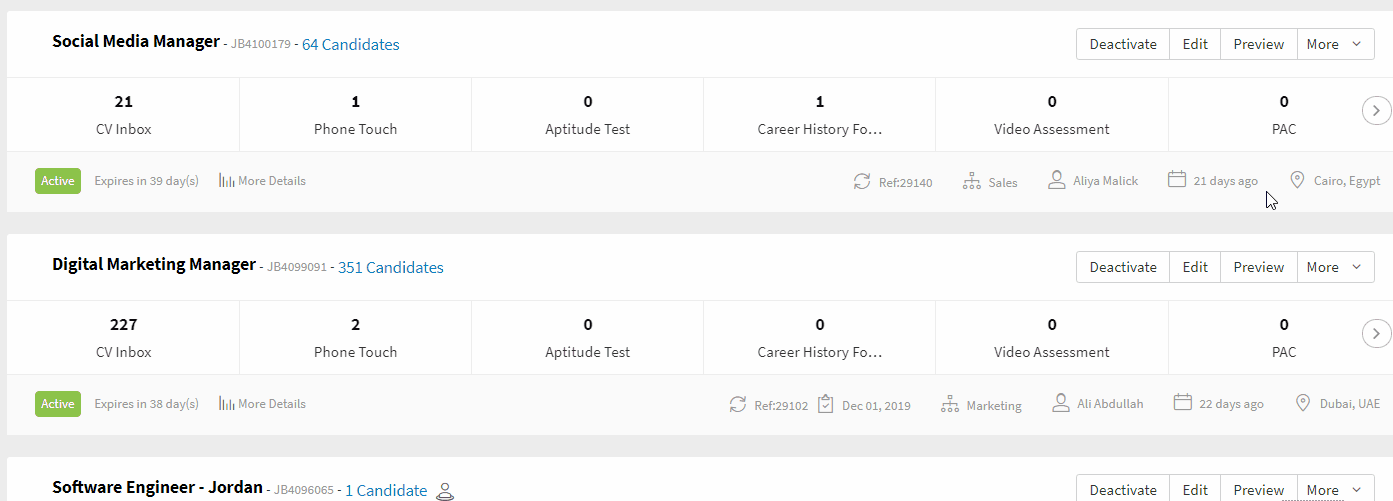Click location pin icon beside Dubai, UAE
This screenshot has width=1393, height=501.
(x=1302, y=403)
